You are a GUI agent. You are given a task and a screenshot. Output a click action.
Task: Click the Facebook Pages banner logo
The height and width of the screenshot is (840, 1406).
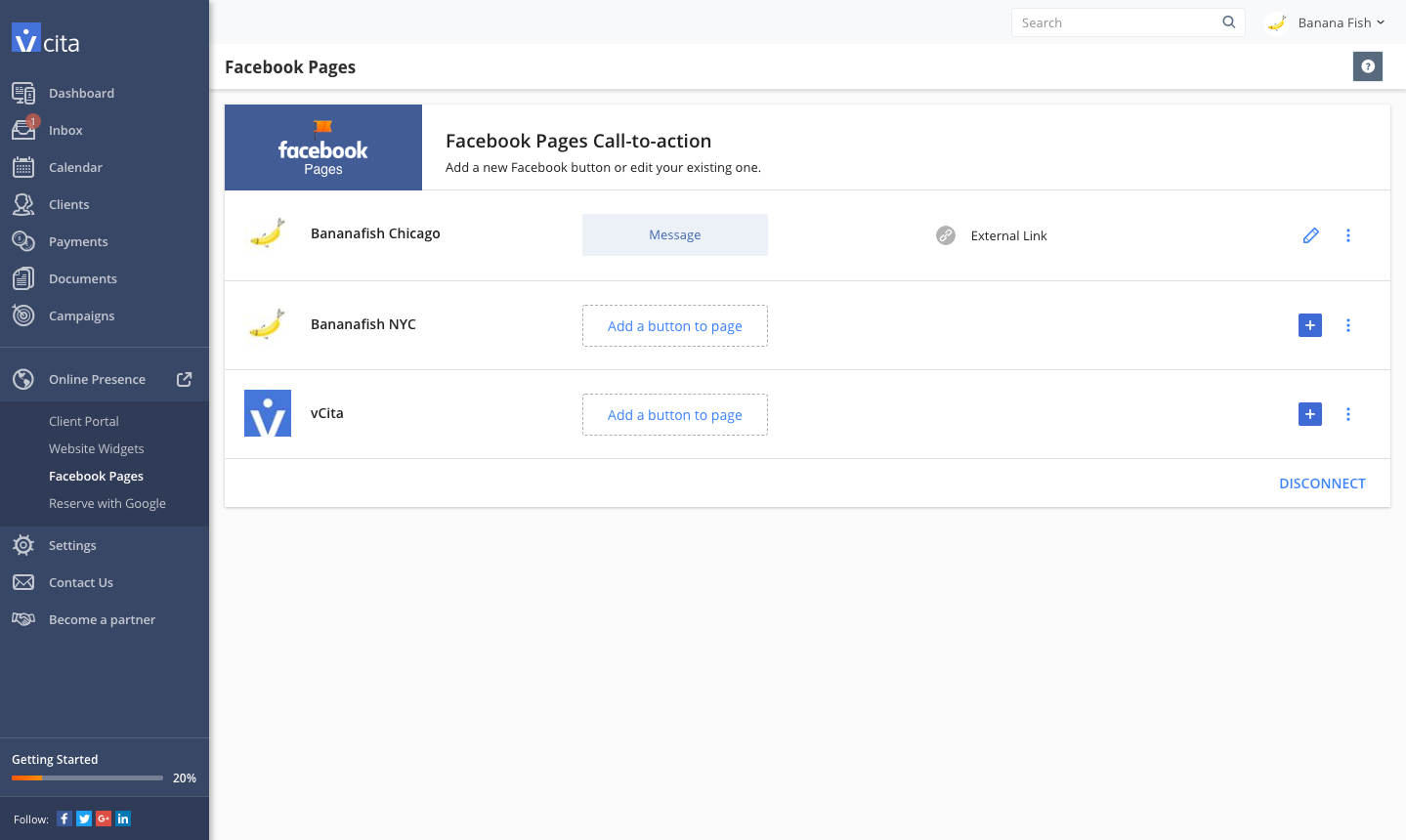pos(323,147)
